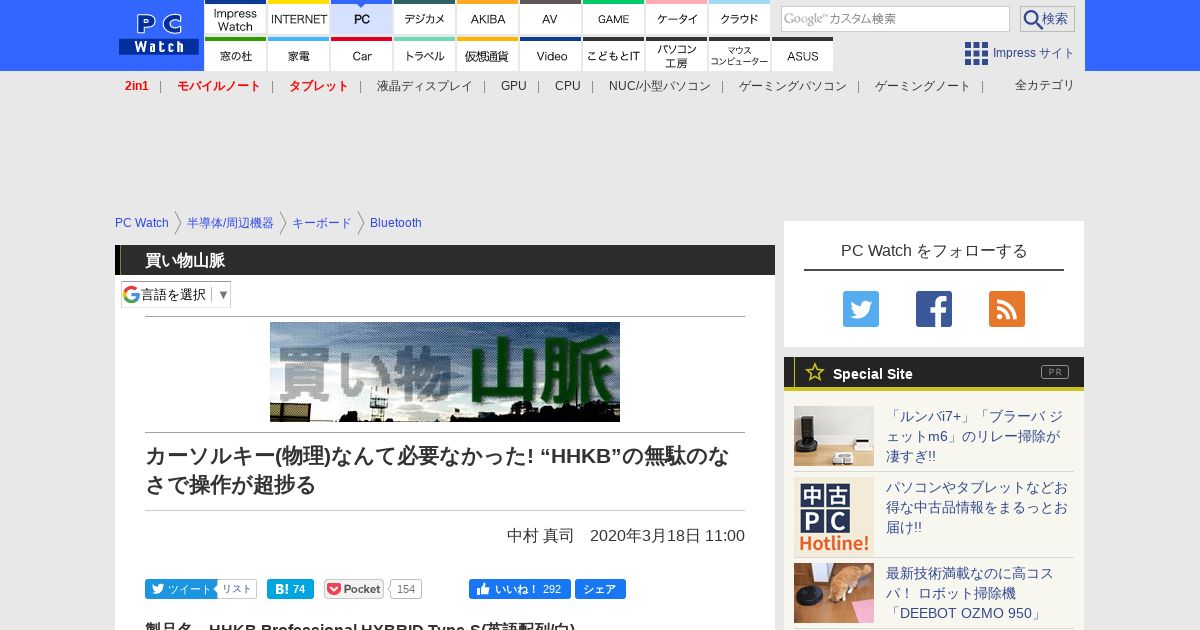
Task: Open the Impress Watch tab
Action: 235,18
